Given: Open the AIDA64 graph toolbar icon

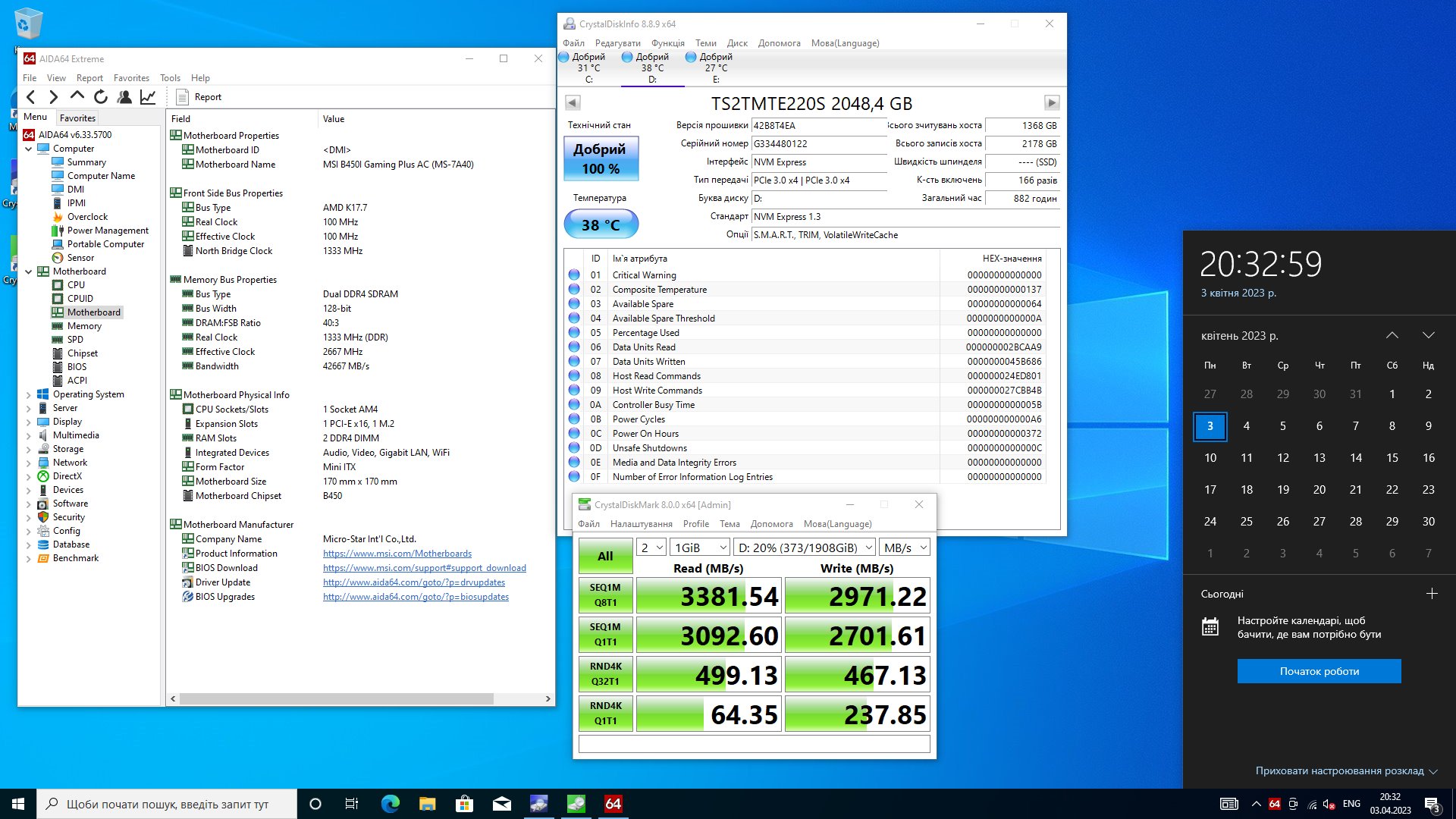Looking at the screenshot, I should pos(148,97).
